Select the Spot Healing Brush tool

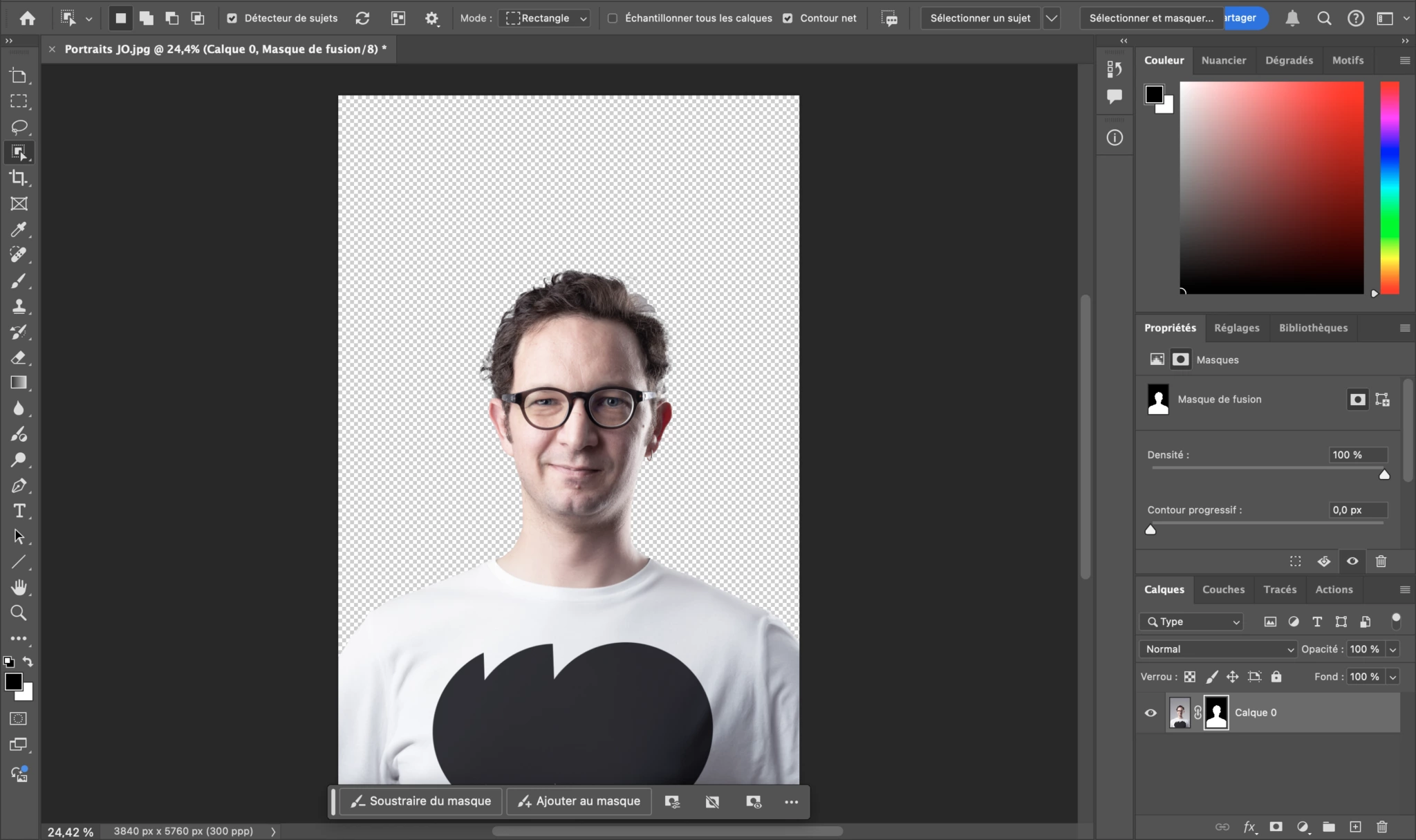[x=19, y=255]
